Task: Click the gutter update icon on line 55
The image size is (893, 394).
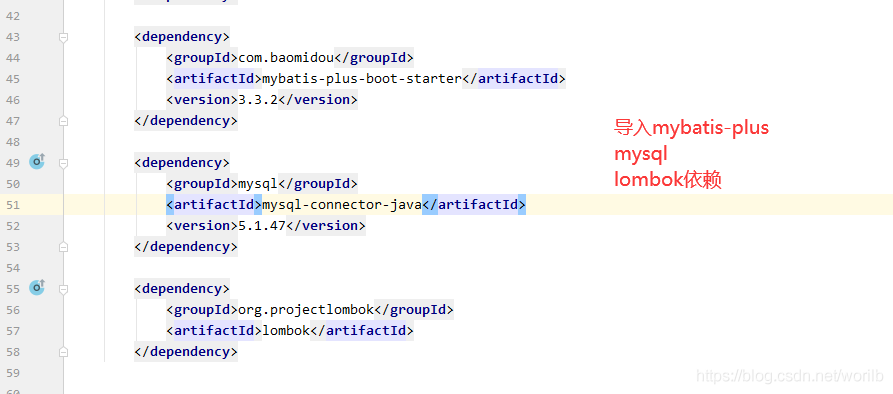Action: (37, 288)
